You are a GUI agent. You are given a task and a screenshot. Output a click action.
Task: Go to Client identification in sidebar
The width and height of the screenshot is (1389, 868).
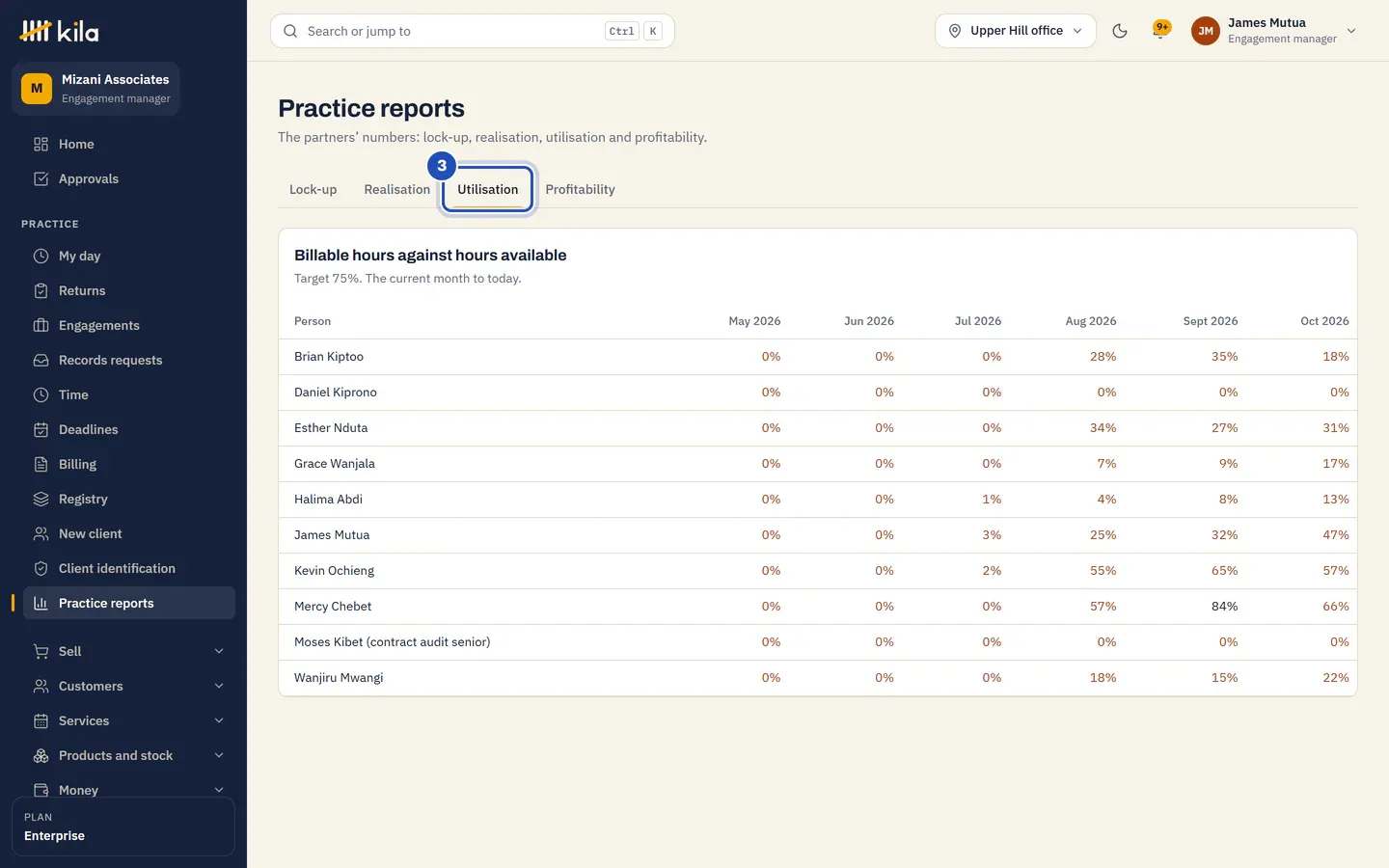pyautogui.click(x=129, y=568)
